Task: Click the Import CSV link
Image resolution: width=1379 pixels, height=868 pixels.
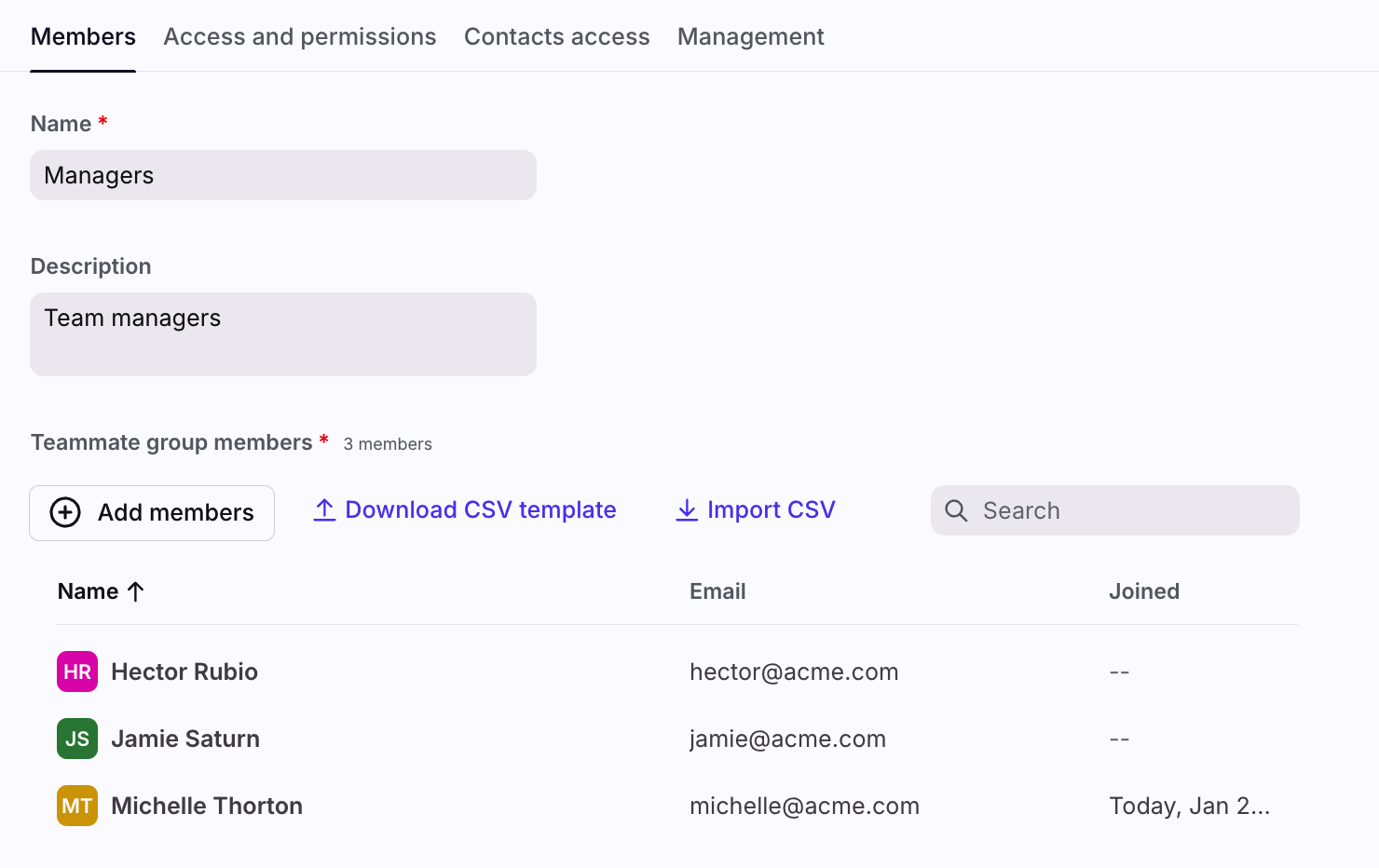Action: pos(771,509)
